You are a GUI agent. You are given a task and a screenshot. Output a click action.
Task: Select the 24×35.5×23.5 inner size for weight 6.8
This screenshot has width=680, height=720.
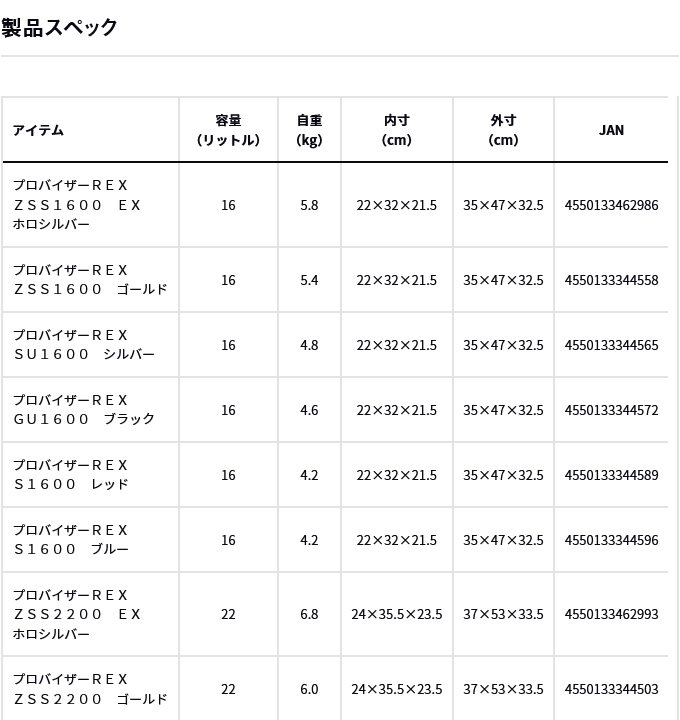(x=397, y=614)
